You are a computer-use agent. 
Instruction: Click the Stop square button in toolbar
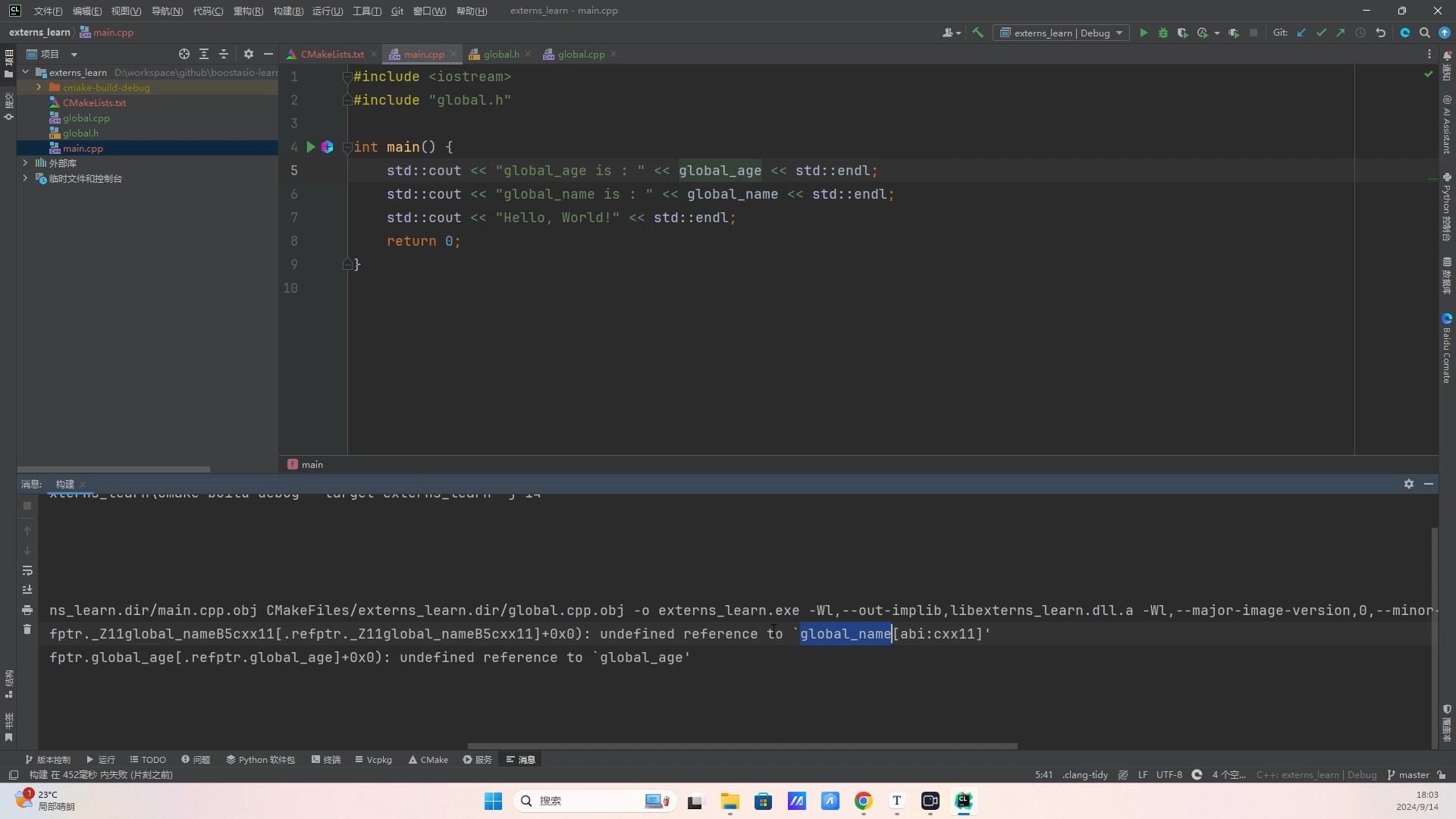coord(1254,33)
